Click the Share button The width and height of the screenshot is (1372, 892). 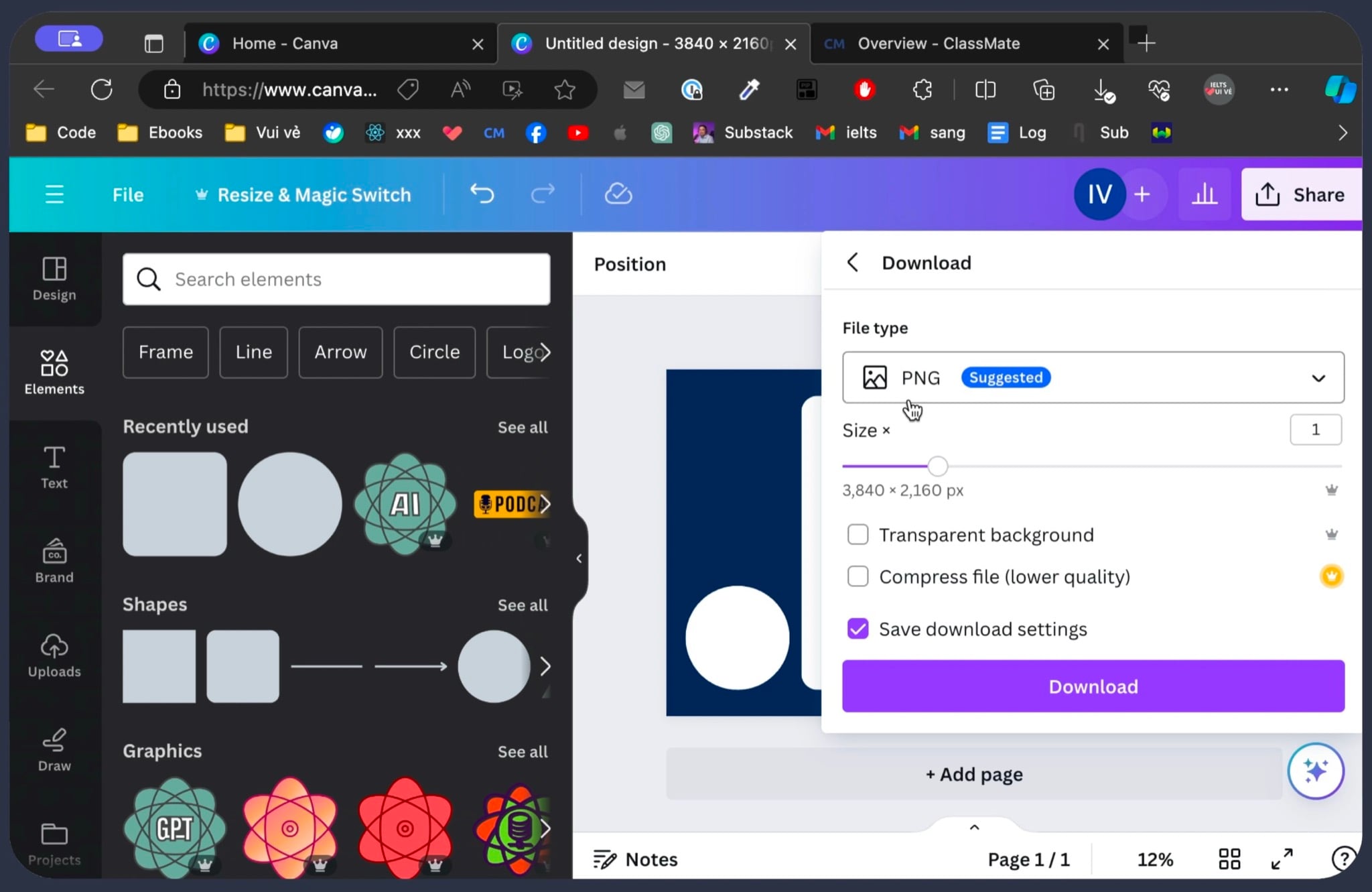1300,195
